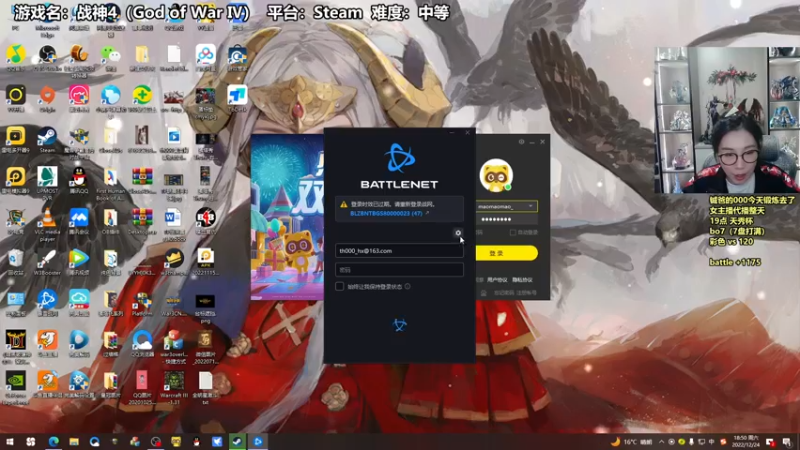Viewport: 800px width, 450px height.
Task: Select the WeChat desktop icon
Action: [110, 57]
